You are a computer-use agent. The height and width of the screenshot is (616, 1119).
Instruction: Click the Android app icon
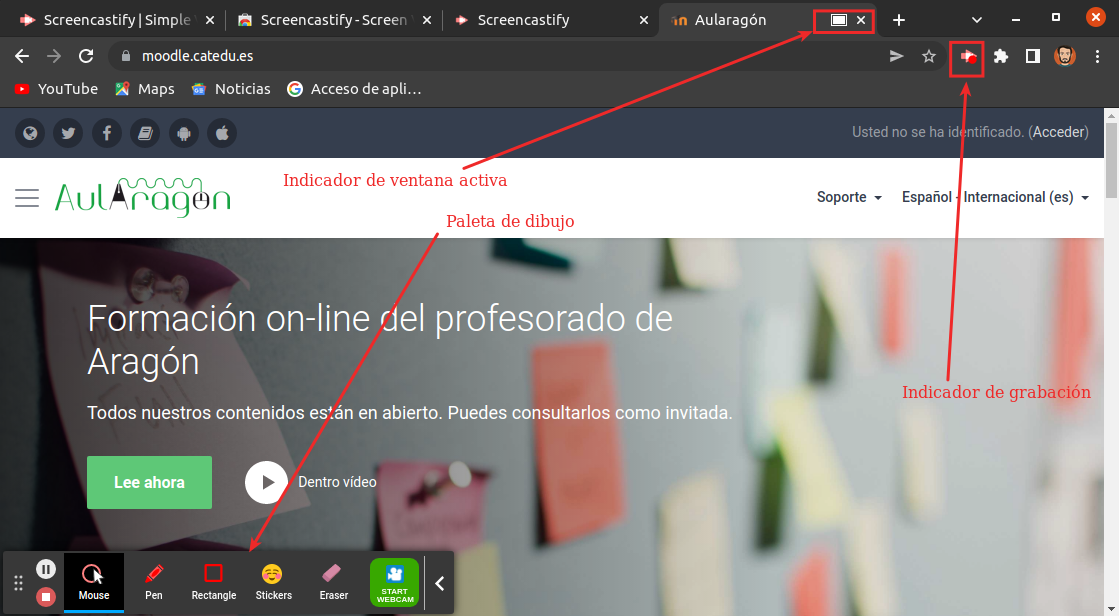tap(184, 133)
